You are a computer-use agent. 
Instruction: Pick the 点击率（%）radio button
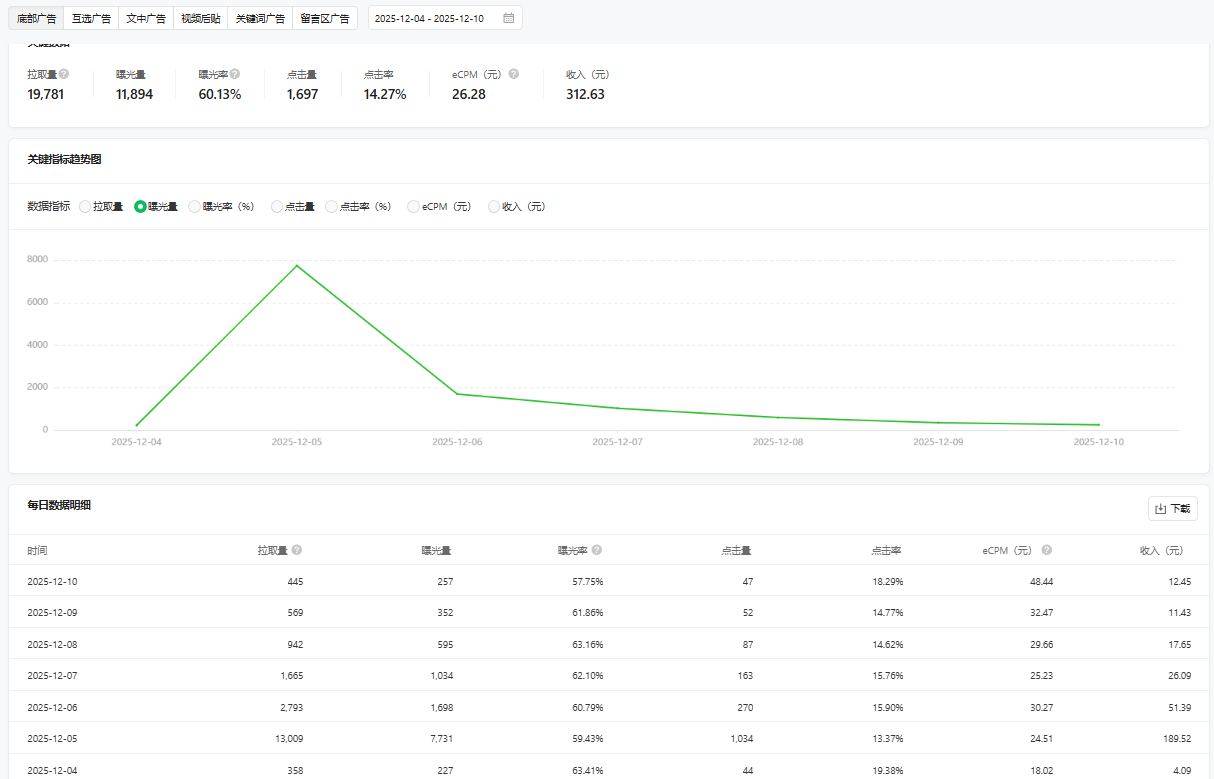[x=332, y=207]
